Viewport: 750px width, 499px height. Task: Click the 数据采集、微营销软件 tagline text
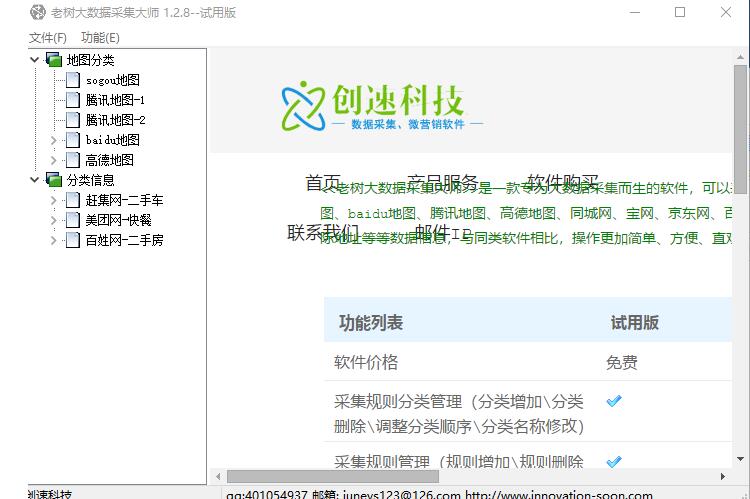tap(408, 124)
